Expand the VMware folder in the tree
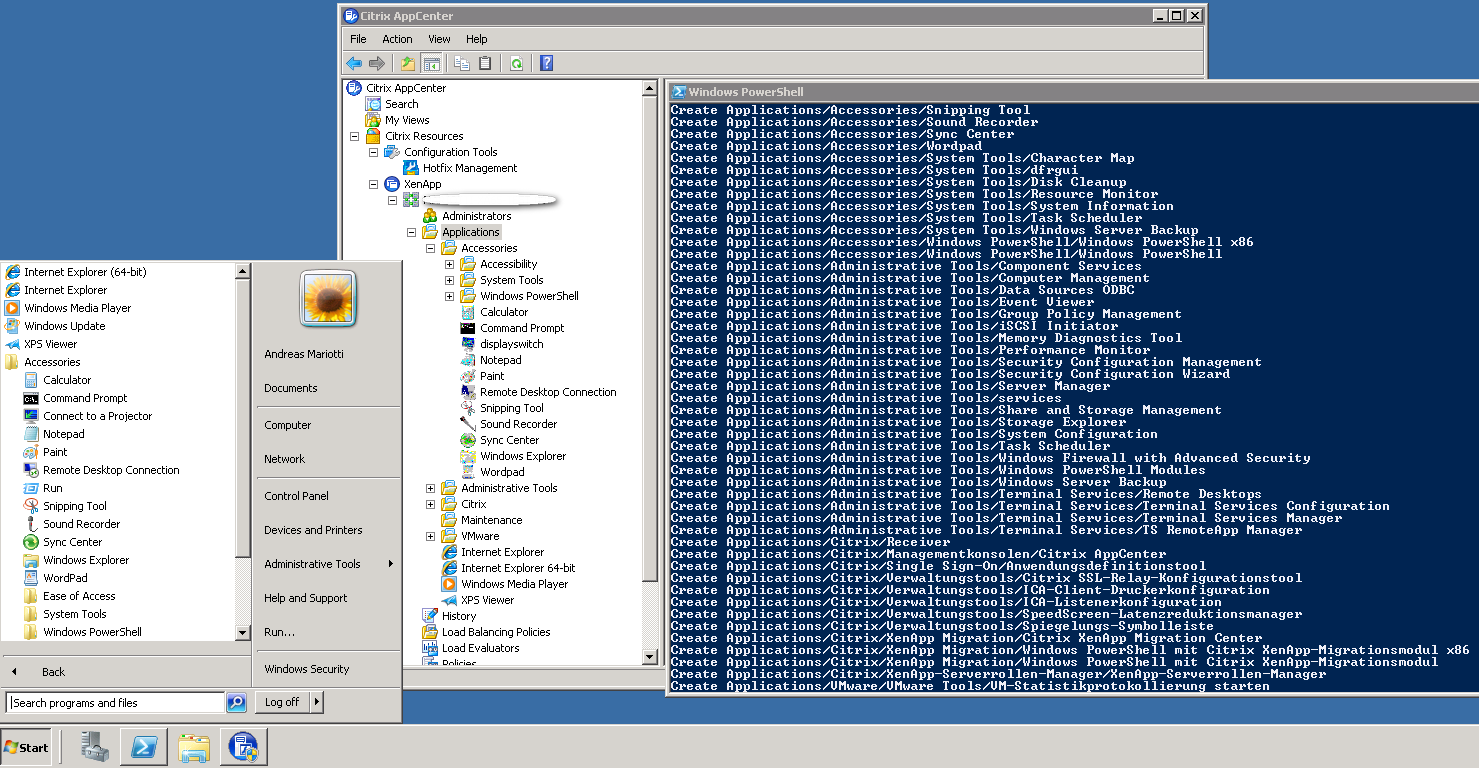The image size is (1479, 768). click(x=431, y=536)
